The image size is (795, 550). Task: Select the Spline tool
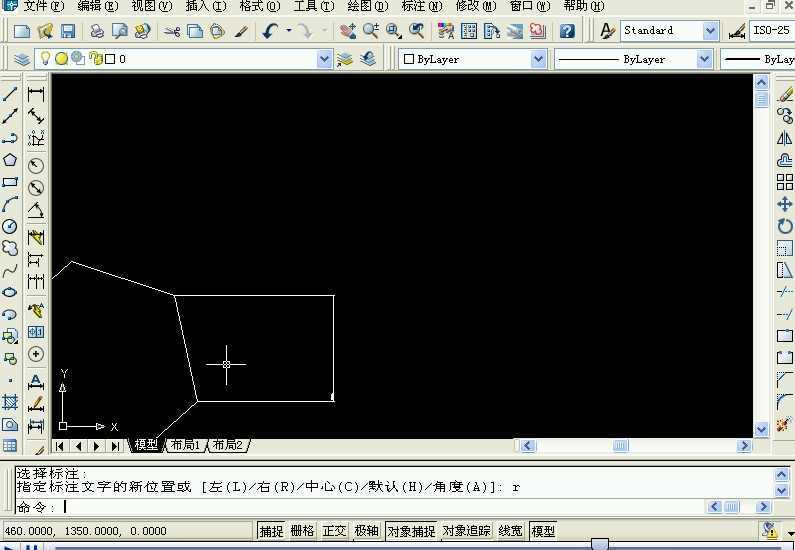tap(10, 271)
